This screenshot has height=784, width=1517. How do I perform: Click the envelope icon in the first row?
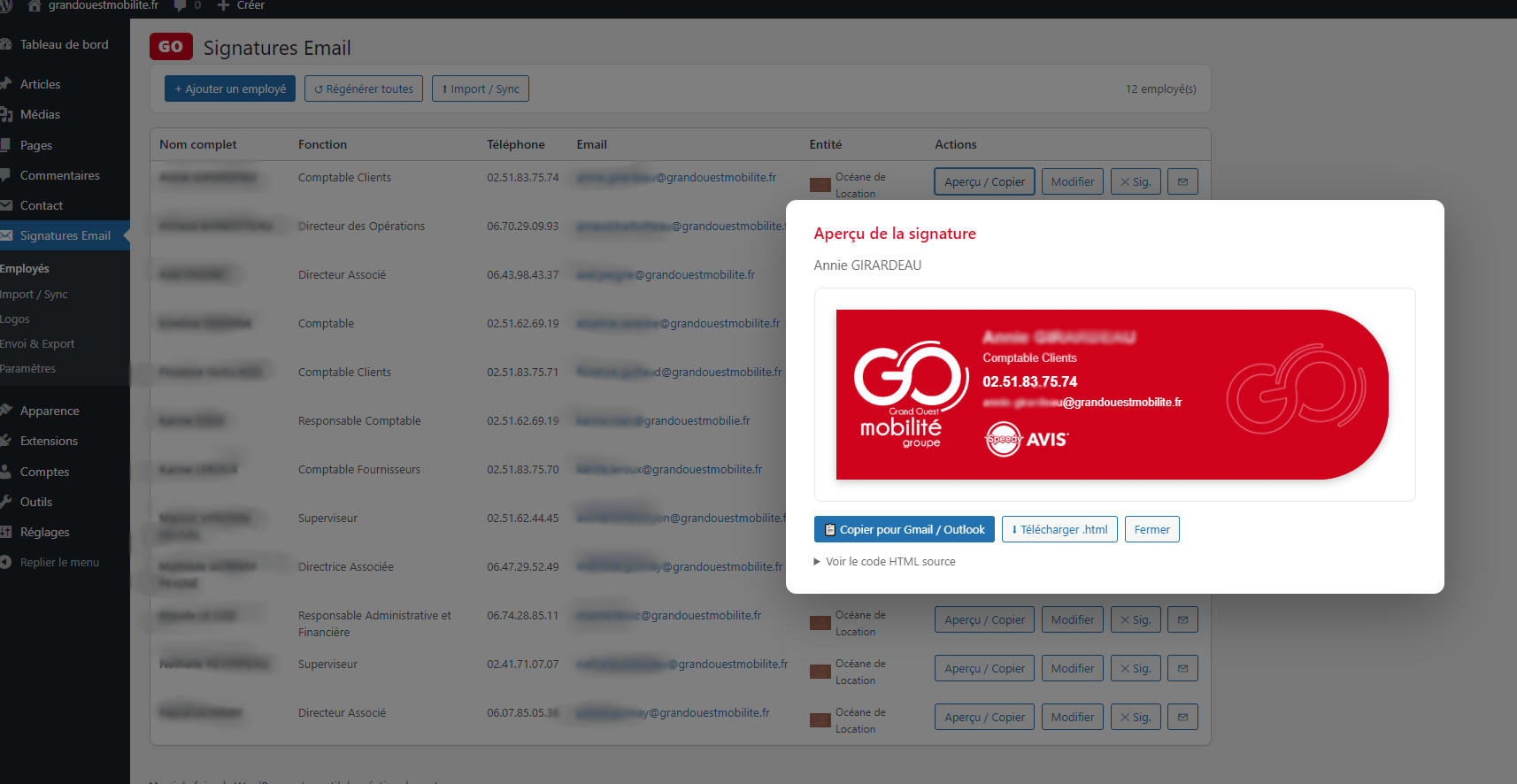1182,181
